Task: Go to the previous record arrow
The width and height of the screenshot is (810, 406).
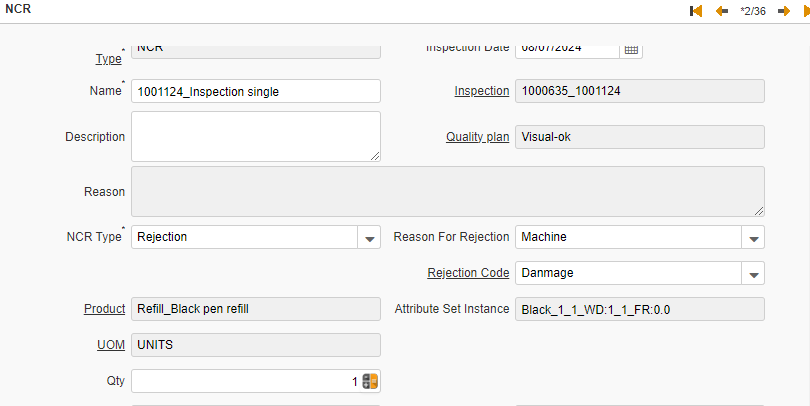Action: click(x=722, y=11)
